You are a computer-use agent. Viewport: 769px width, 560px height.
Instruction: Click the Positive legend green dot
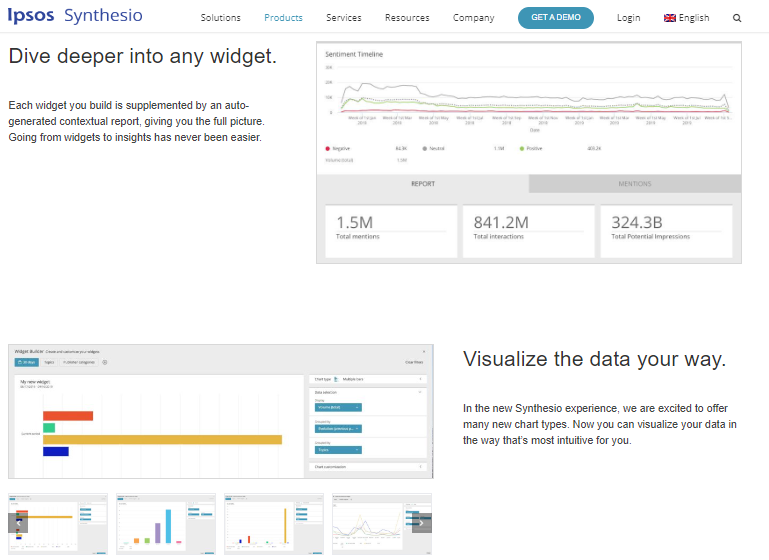[522, 149]
